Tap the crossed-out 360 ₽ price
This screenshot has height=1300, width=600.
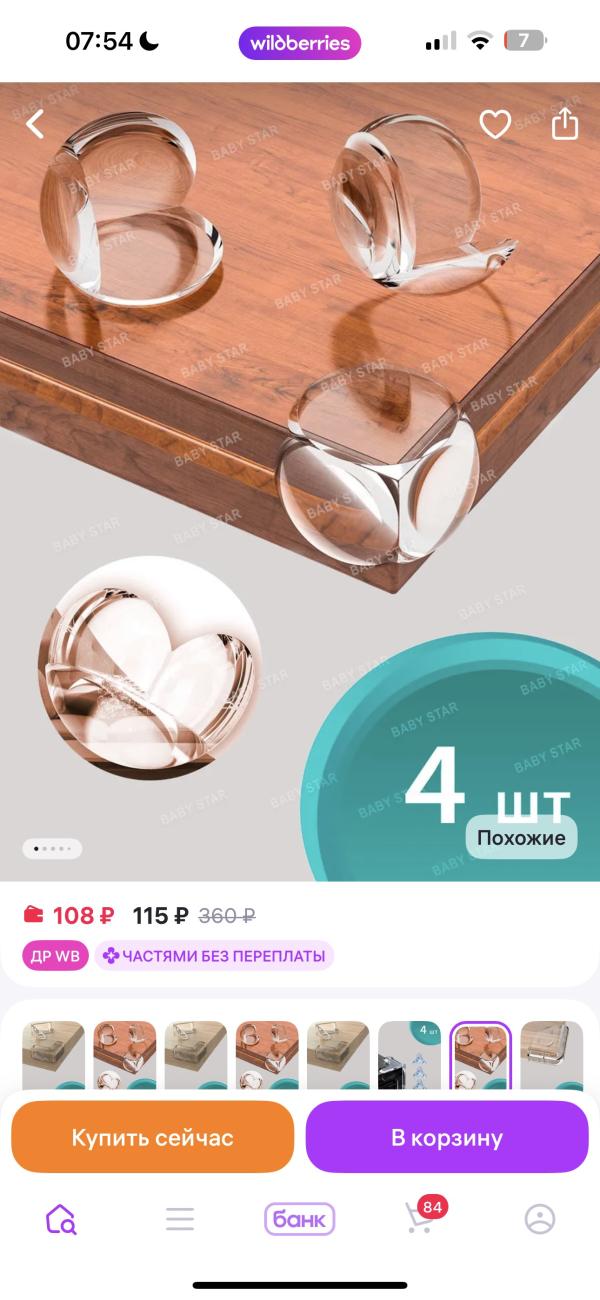227,915
